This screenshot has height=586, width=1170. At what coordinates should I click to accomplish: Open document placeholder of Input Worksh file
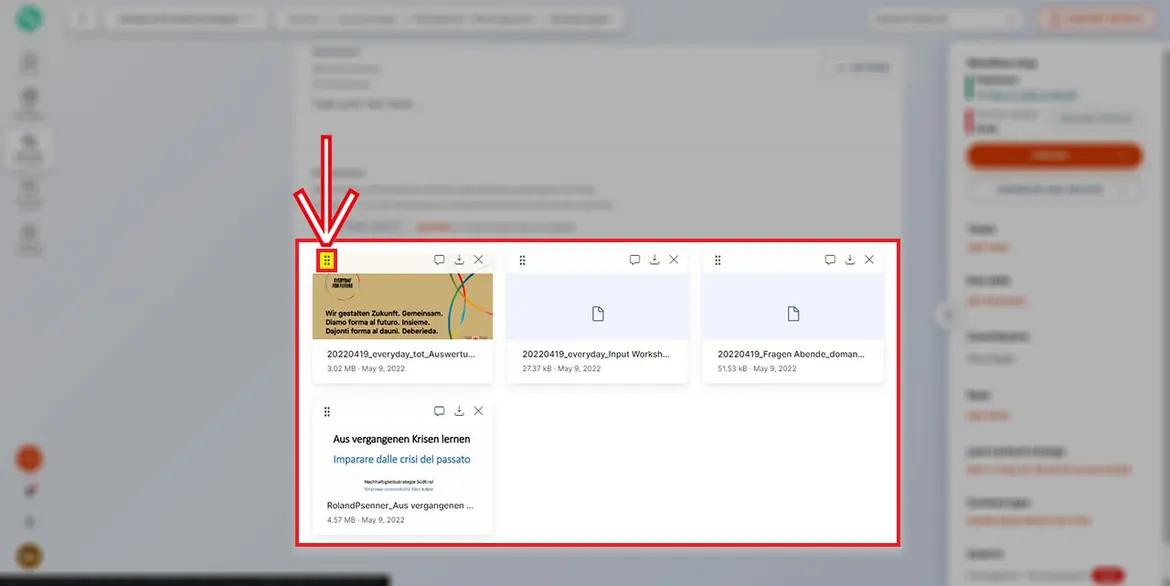pos(597,314)
